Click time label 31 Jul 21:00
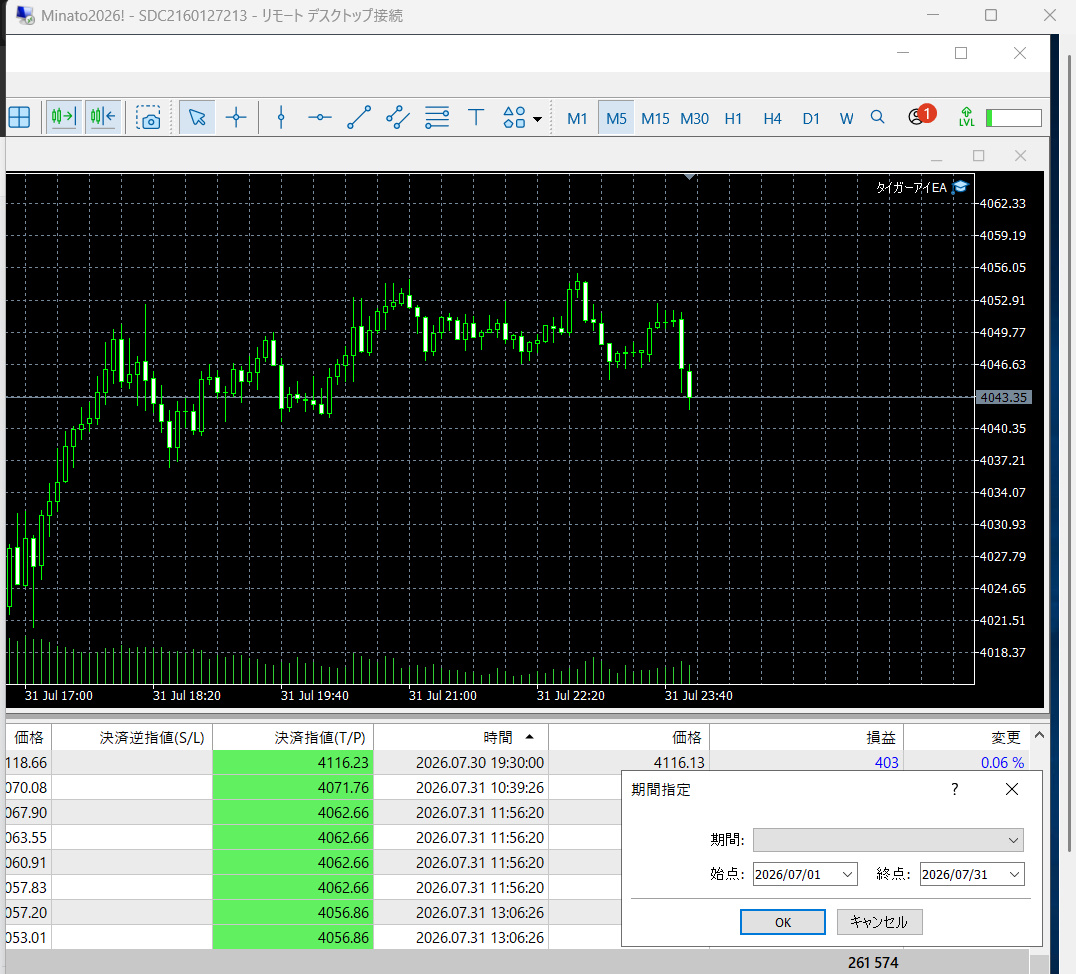Viewport: 1076px width, 974px height. 443,695
